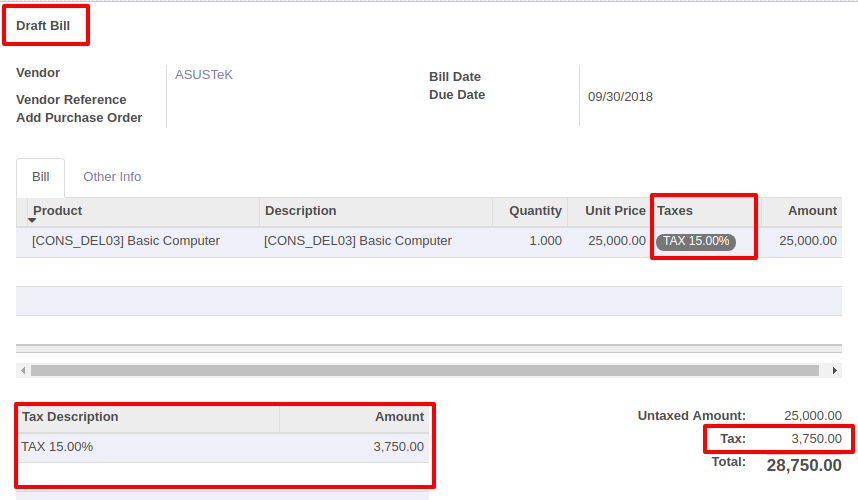This screenshot has height=500, width=858.
Task: Click the Due Date label
Action: (457, 95)
